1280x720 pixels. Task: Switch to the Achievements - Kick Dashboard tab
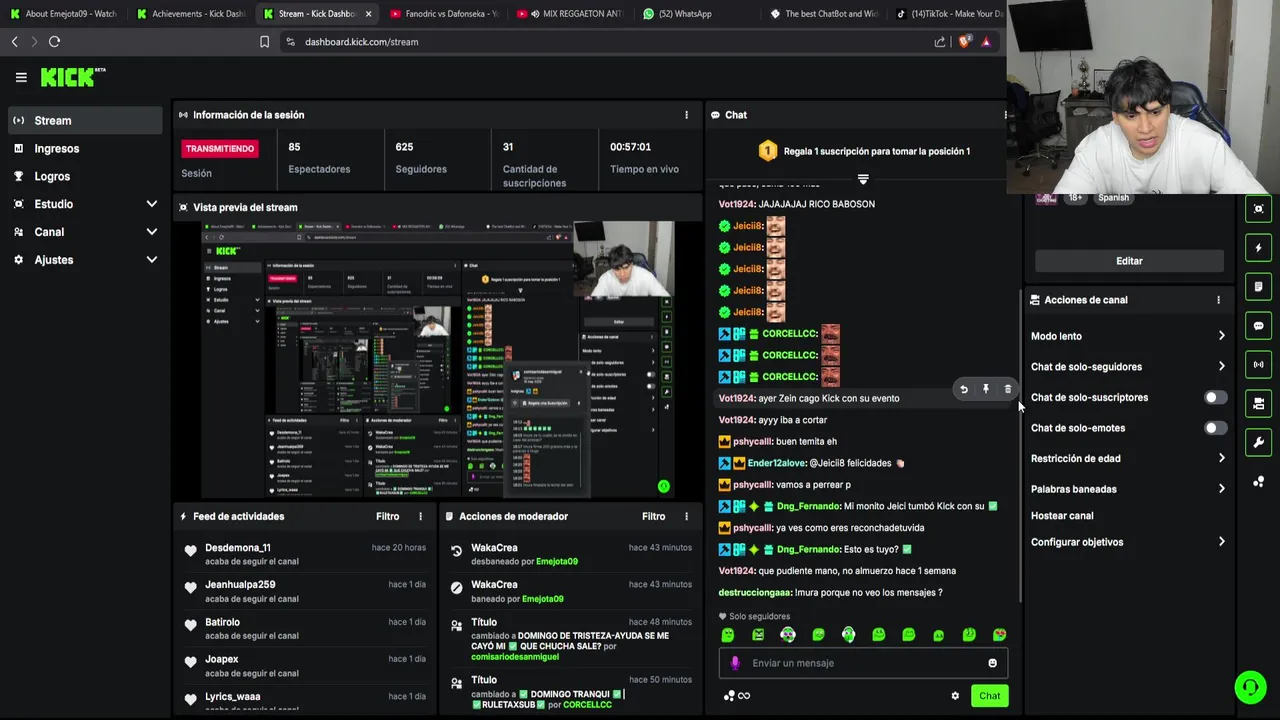(x=190, y=14)
